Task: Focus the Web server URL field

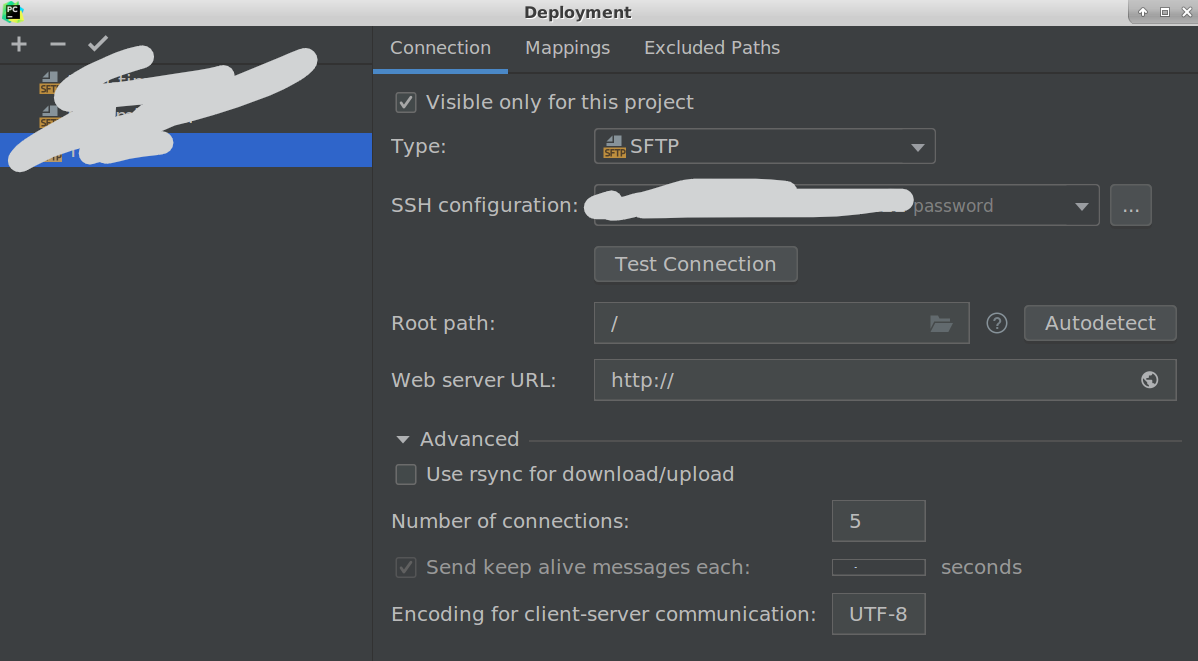Action: pos(885,380)
